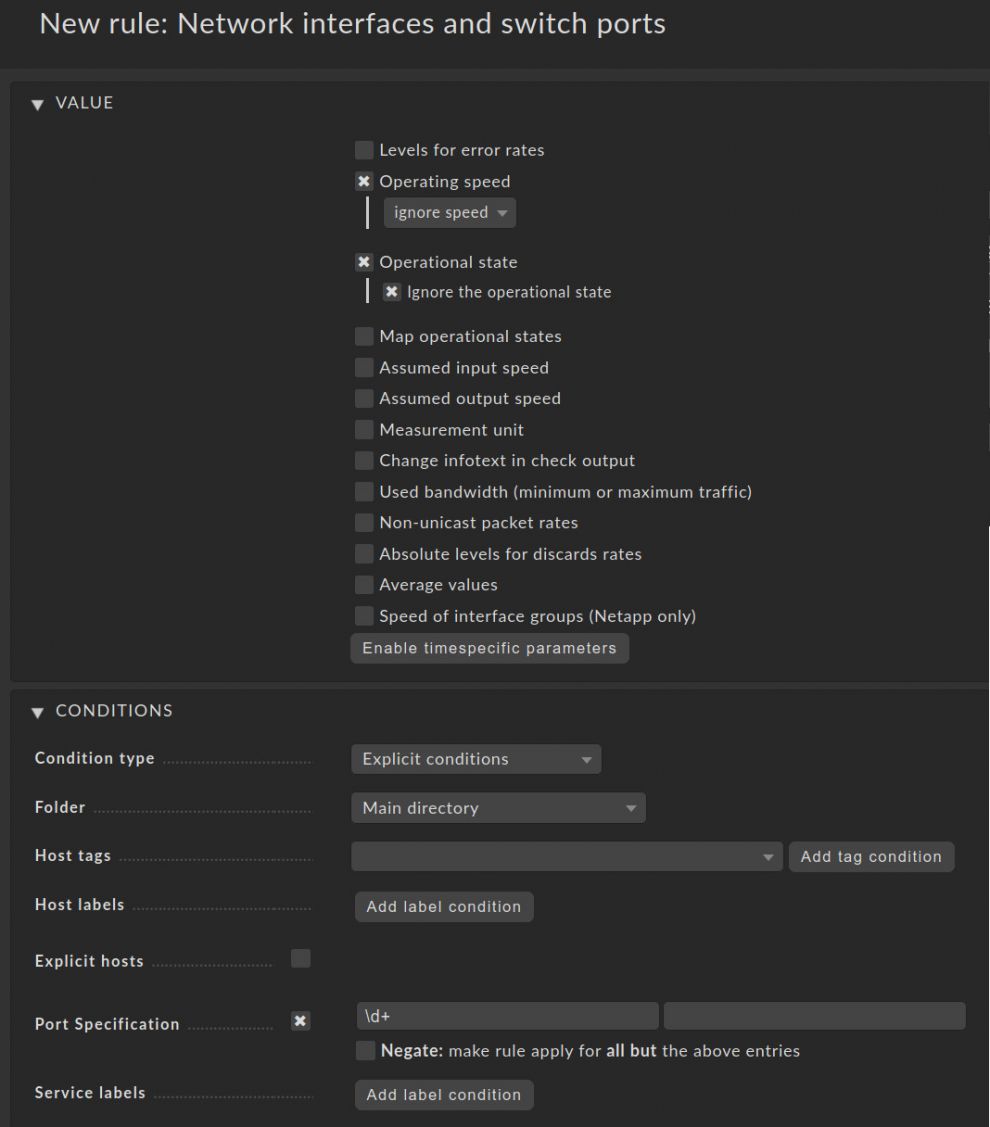Enable Used bandwidth traffic checkbox
This screenshot has width=990, height=1127.
[364, 492]
